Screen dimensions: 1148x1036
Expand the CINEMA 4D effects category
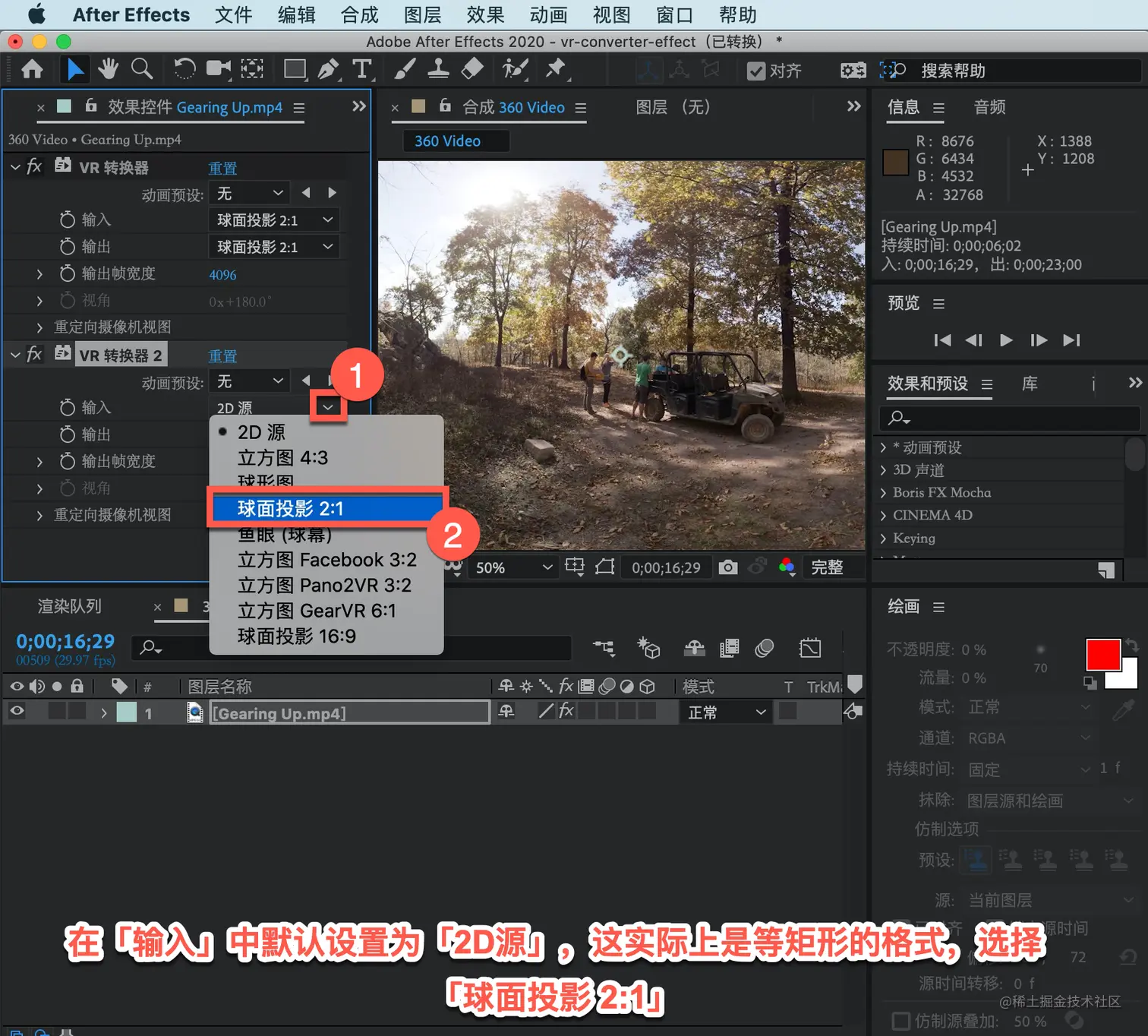click(x=883, y=515)
